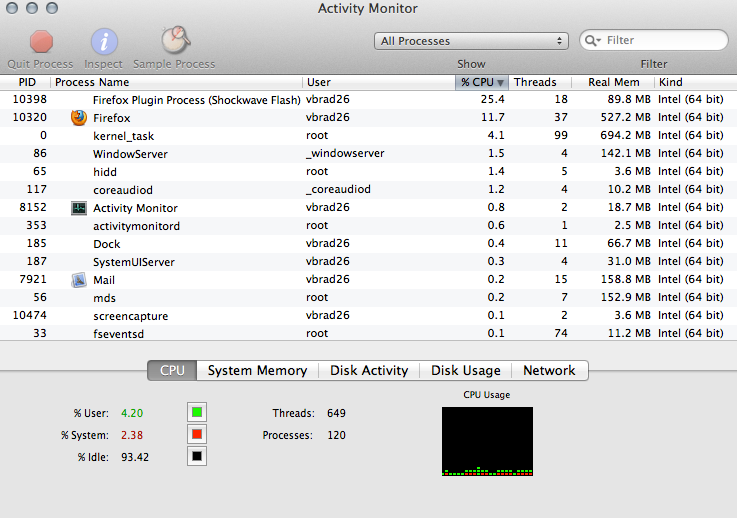The width and height of the screenshot is (737, 518).
Task: Select the hidd process row
Action: (x=368, y=172)
